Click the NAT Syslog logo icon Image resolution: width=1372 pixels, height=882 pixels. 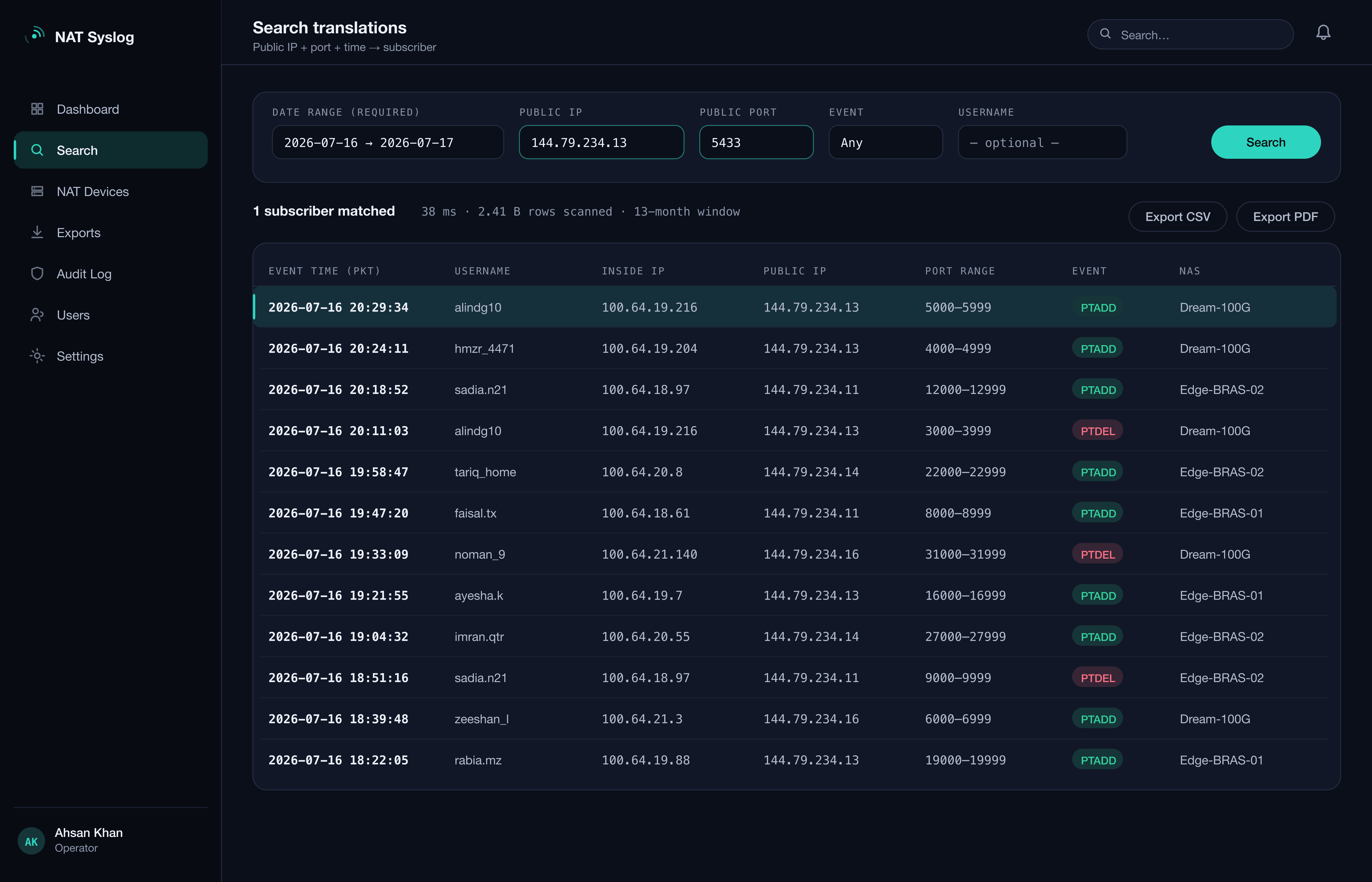tap(36, 36)
